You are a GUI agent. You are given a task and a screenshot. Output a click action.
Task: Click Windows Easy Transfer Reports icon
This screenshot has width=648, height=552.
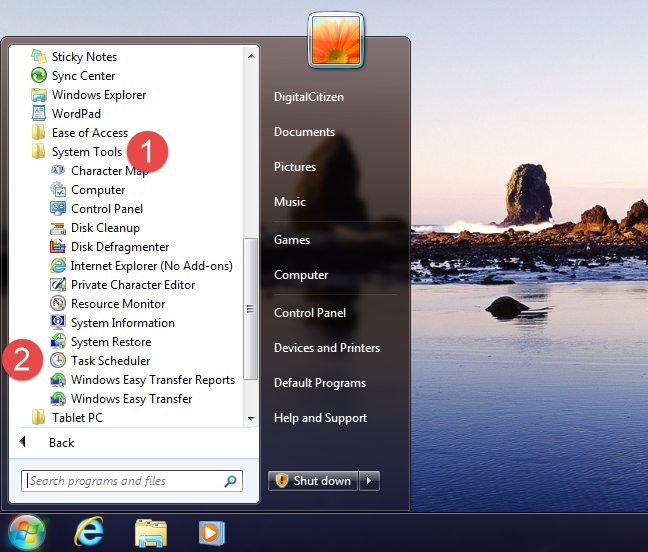pos(58,380)
